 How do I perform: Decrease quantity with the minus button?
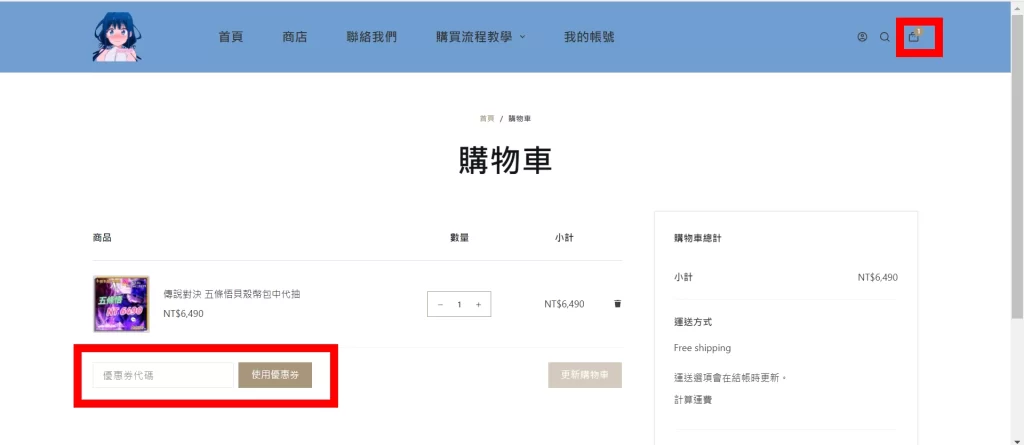pyautogui.click(x=440, y=305)
